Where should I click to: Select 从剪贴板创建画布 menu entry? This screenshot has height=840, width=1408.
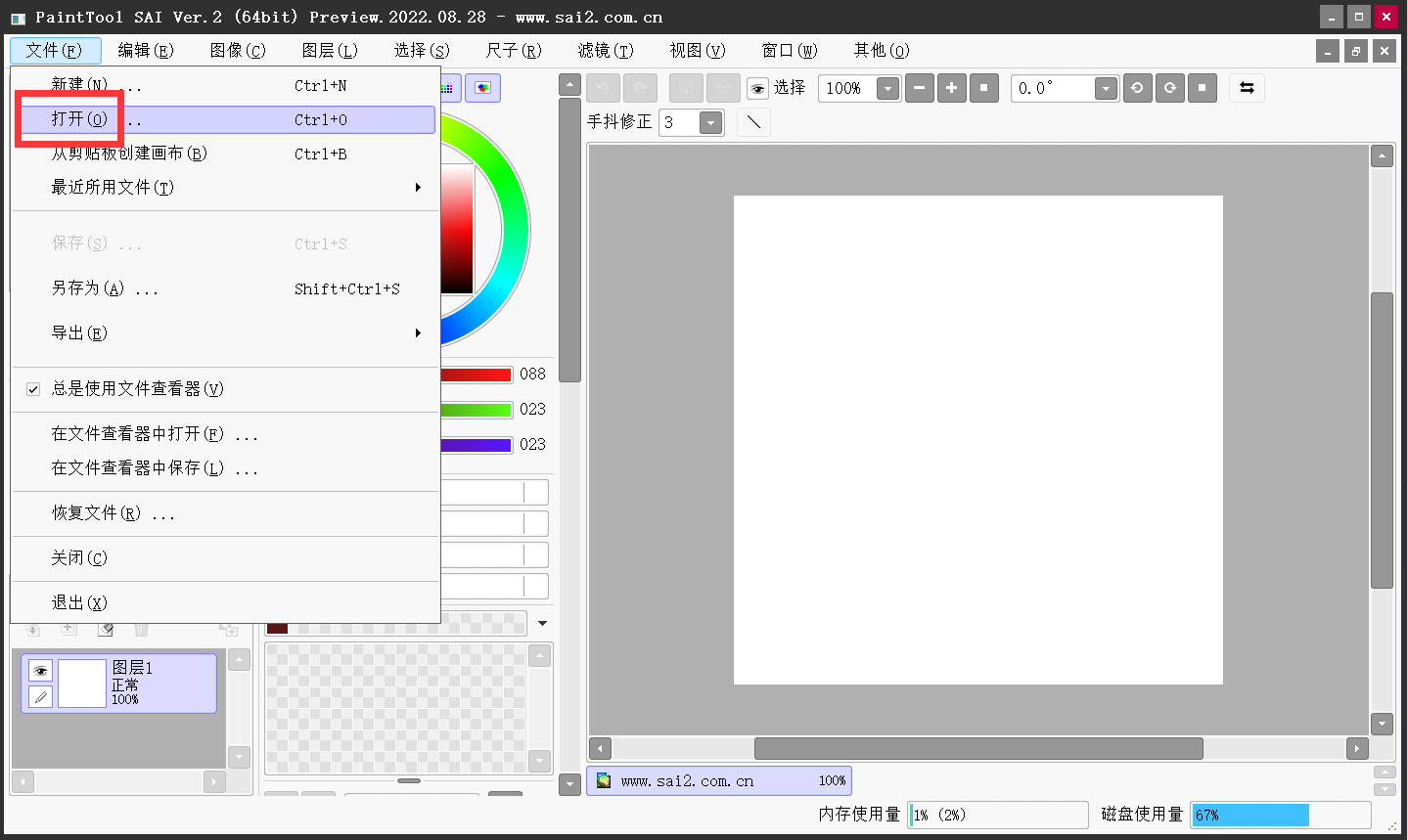224,154
